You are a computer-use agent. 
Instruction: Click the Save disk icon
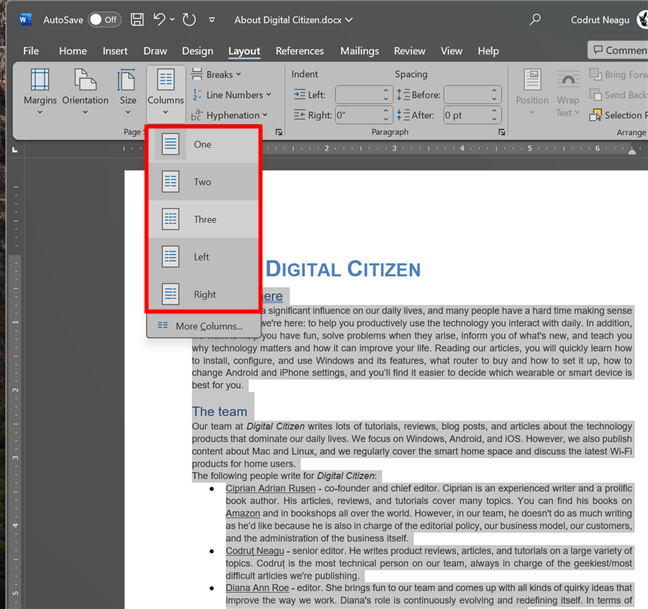[137, 19]
